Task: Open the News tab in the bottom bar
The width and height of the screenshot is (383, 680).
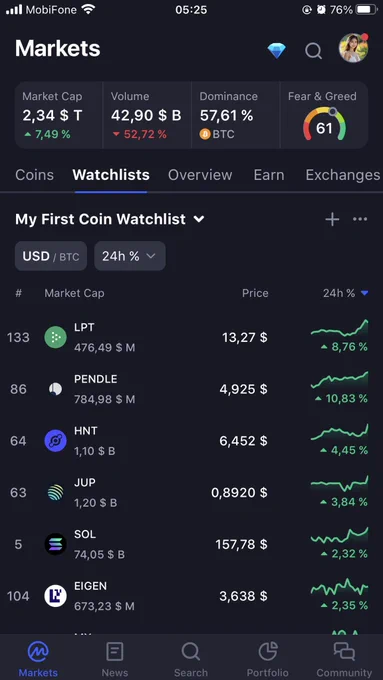Action: [115, 659]
